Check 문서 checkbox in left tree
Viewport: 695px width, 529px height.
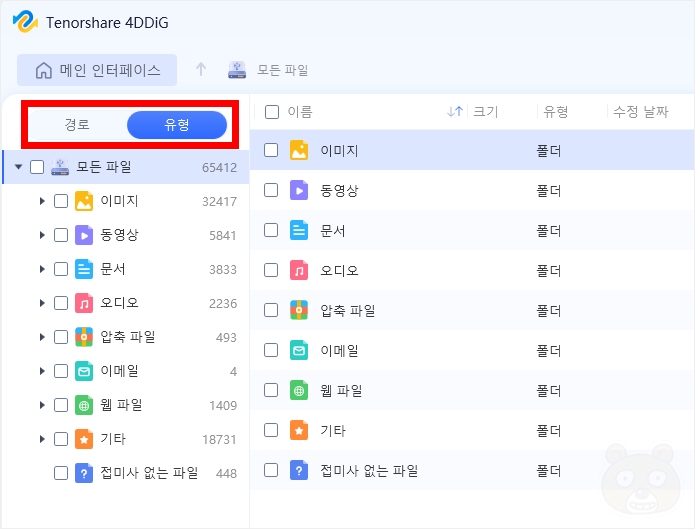(x=61, y=269)
